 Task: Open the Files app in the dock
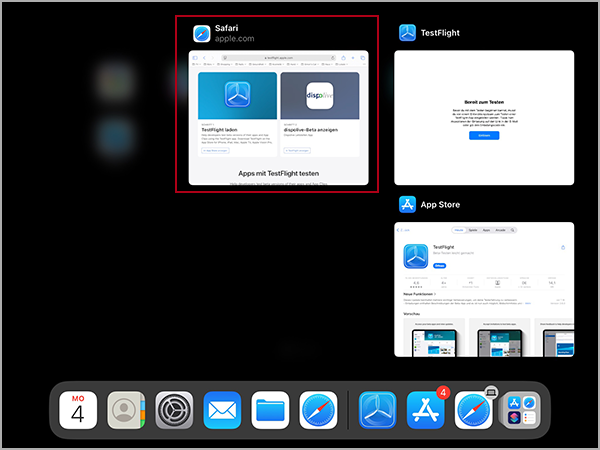pyautogui.click(x=270, y=410)
